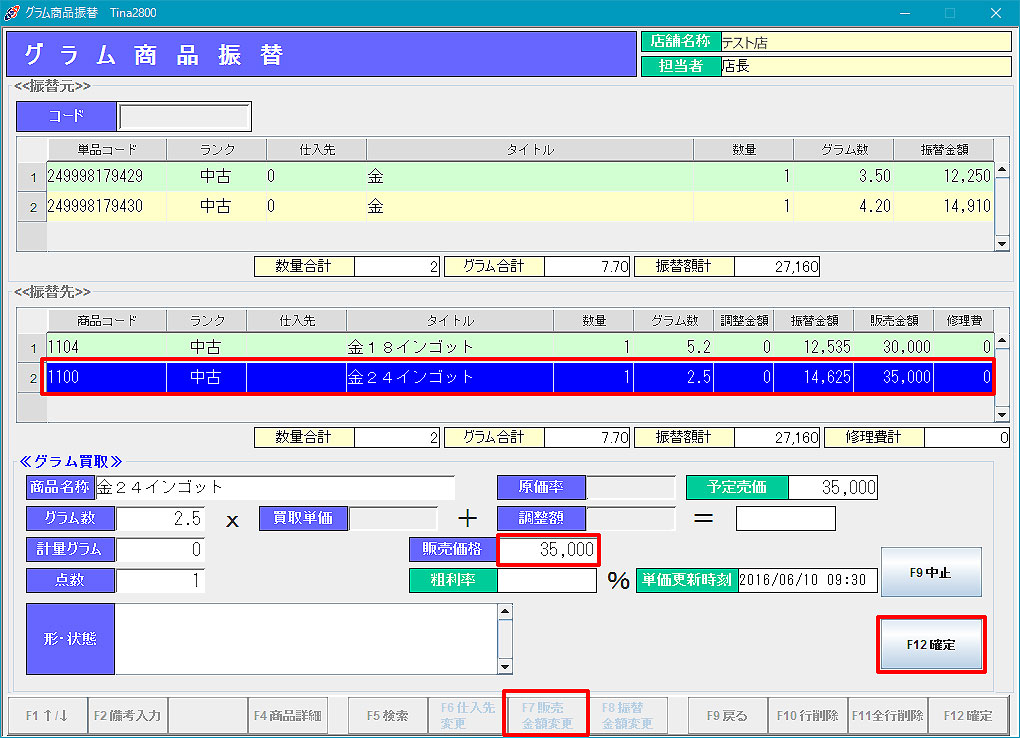
Task: Click F1 ↑/↓ function key
Action: tap(47, 716)
